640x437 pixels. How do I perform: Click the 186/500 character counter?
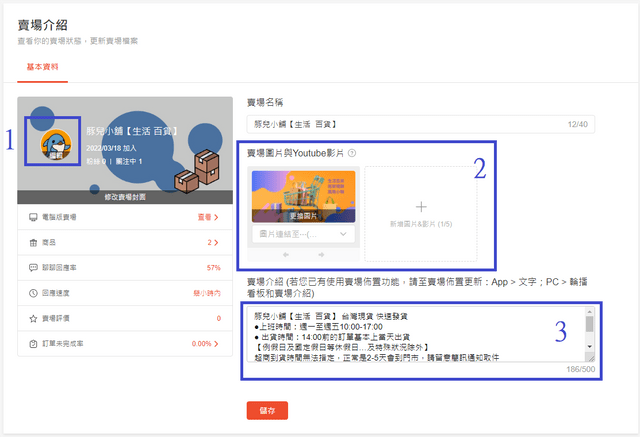(580, 369)
